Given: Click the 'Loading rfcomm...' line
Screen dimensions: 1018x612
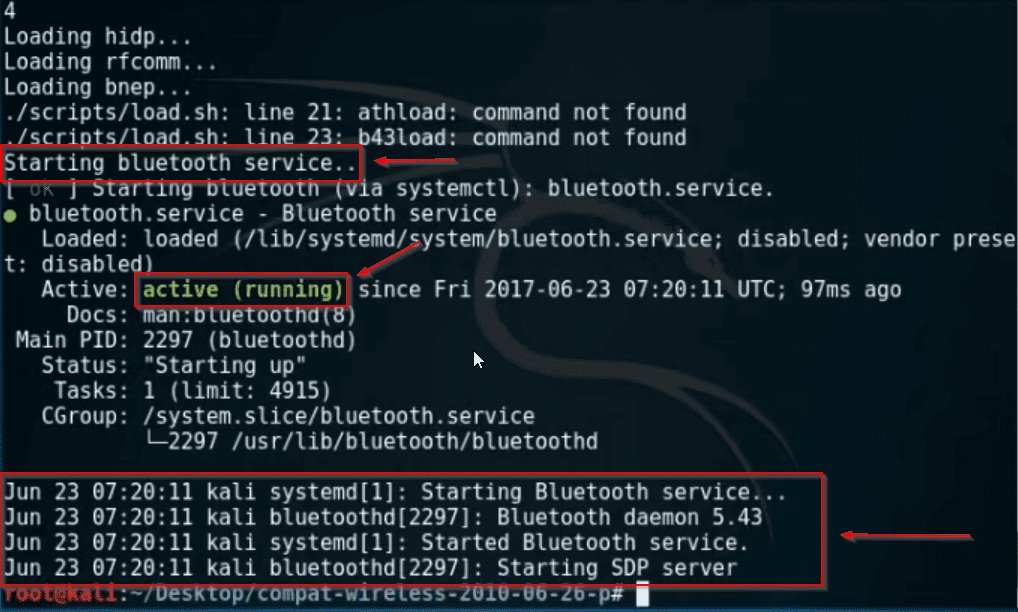Looking at the screenshot, I should pos(110,62).
